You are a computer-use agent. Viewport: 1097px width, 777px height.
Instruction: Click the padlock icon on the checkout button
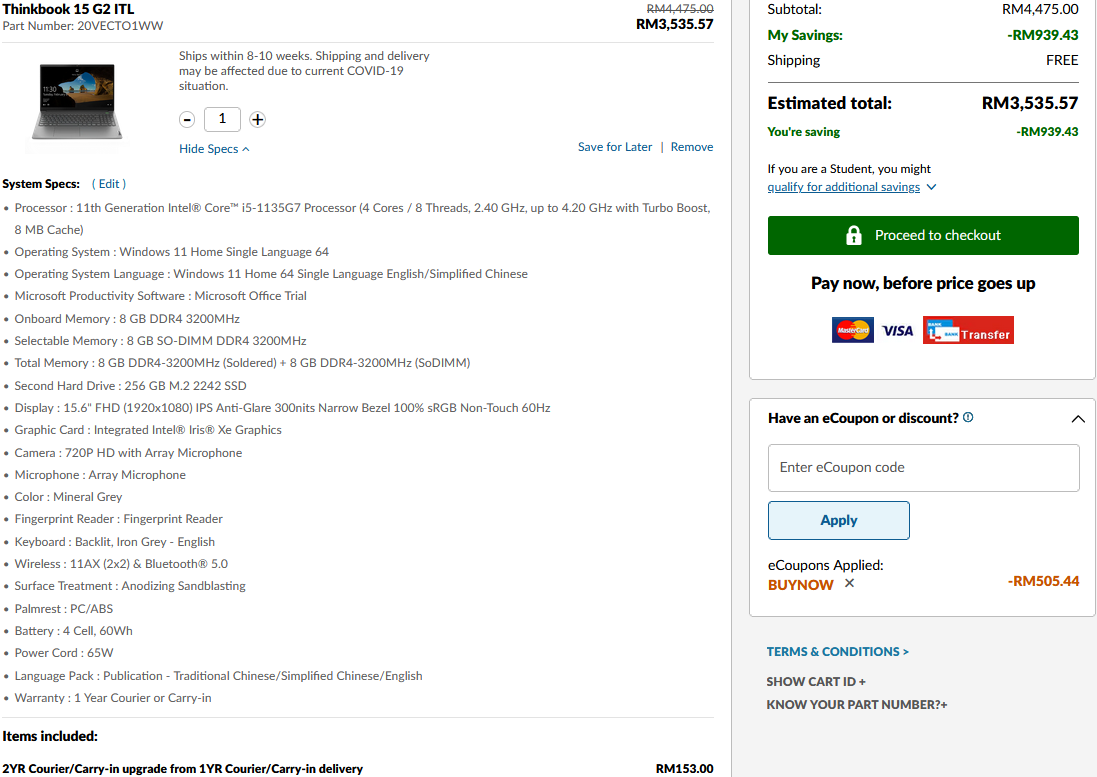[854, 235]
